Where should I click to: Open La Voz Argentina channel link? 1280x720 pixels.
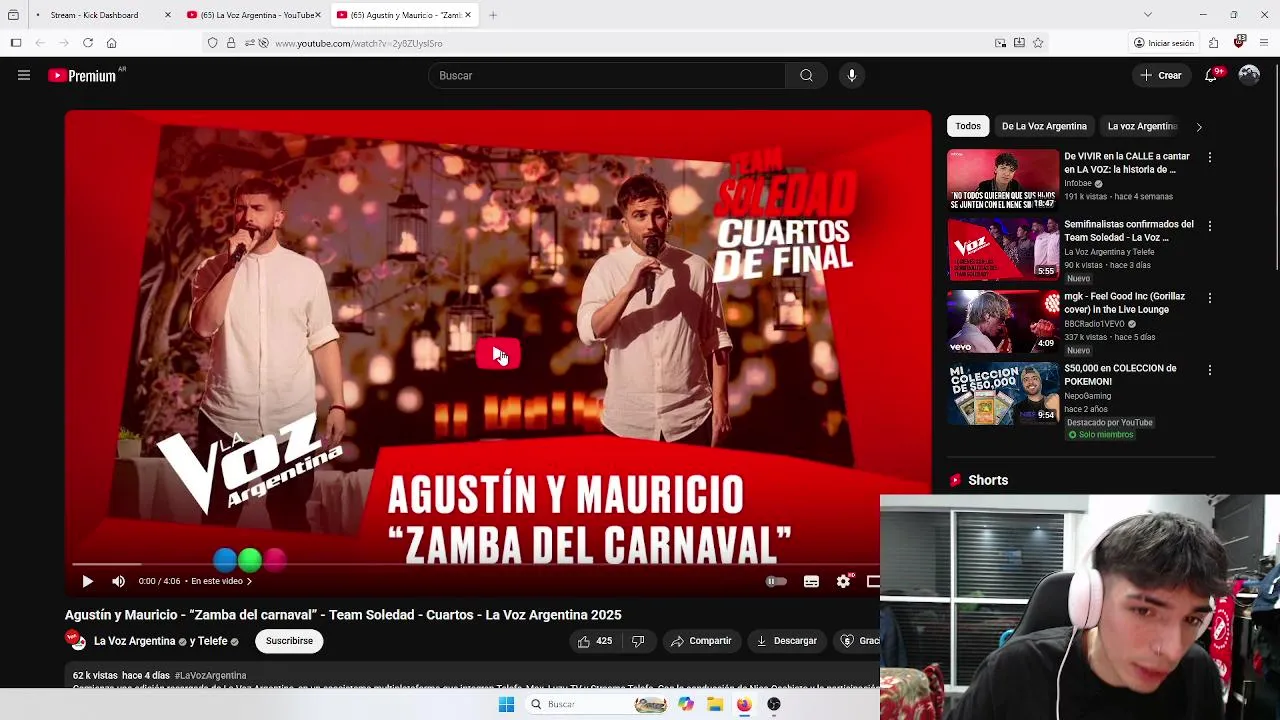click(x=134, y=641)
